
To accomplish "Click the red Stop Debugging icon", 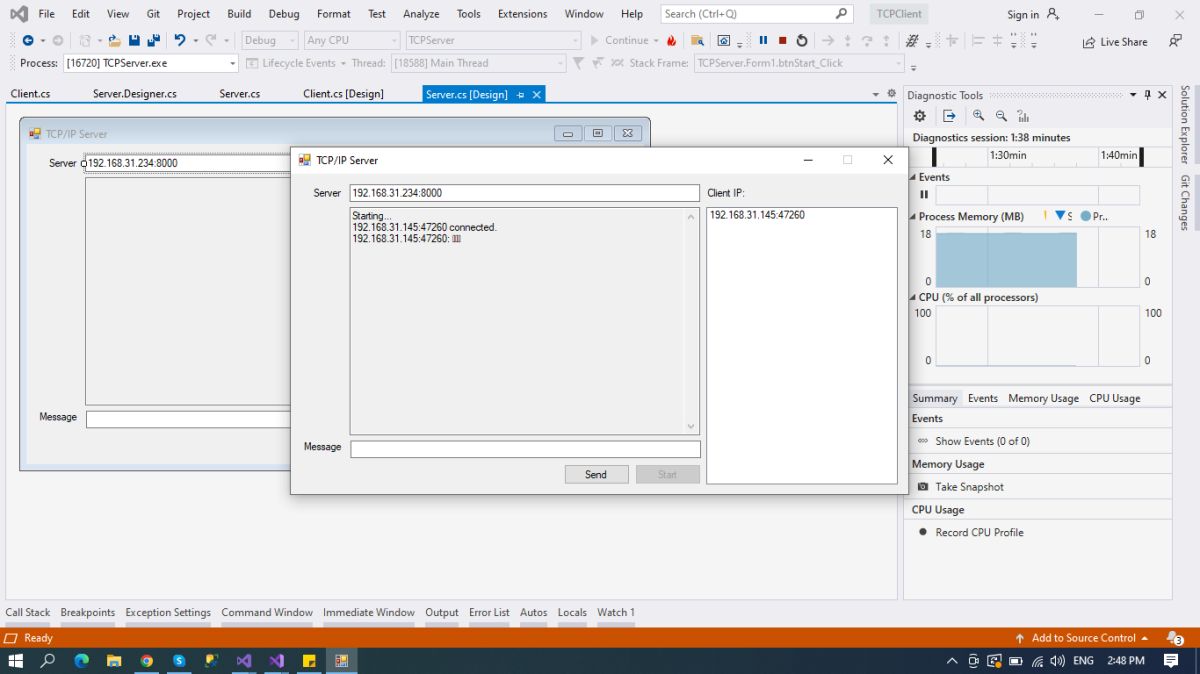I will point(782,41).
